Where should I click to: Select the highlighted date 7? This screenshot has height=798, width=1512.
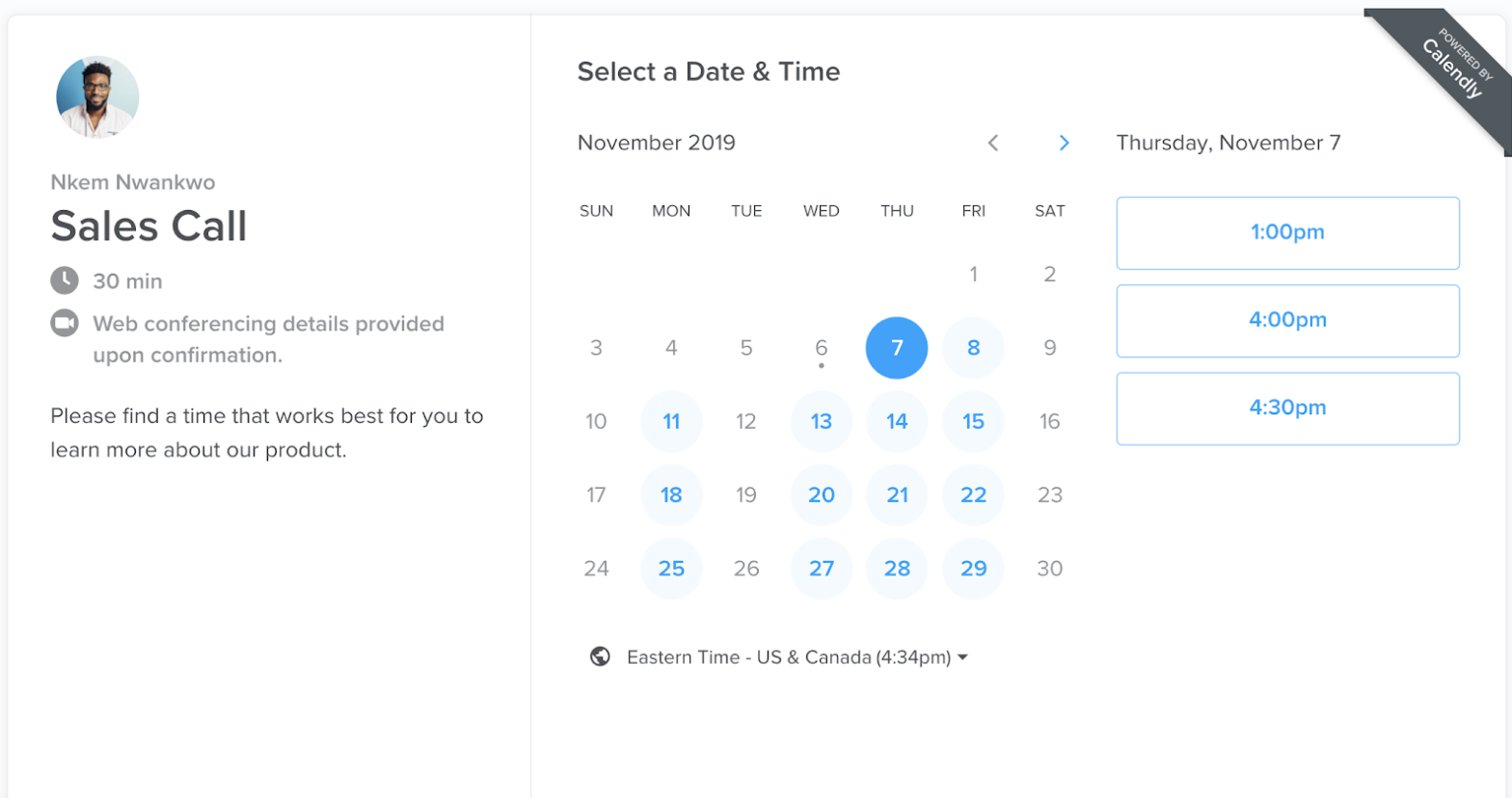[x=897, y=348]
